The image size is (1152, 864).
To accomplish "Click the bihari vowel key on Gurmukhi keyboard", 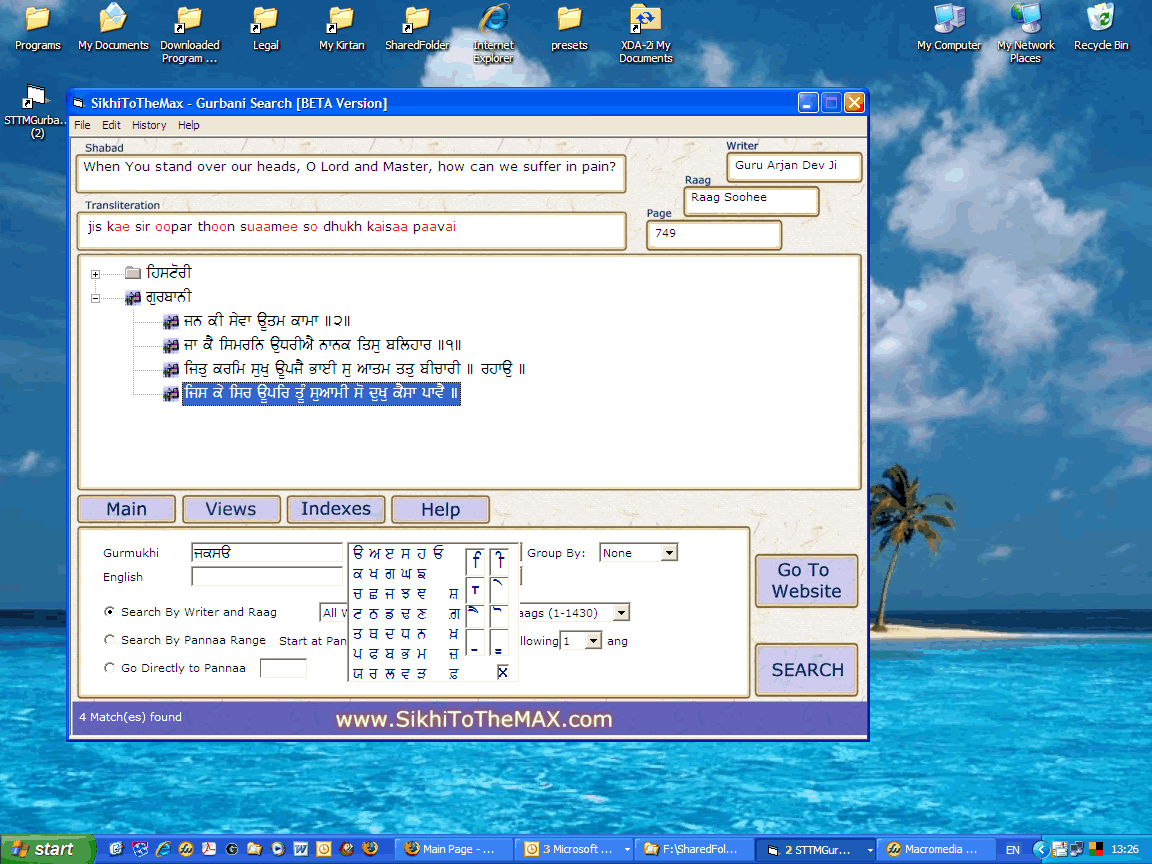I will pos(500,561).
